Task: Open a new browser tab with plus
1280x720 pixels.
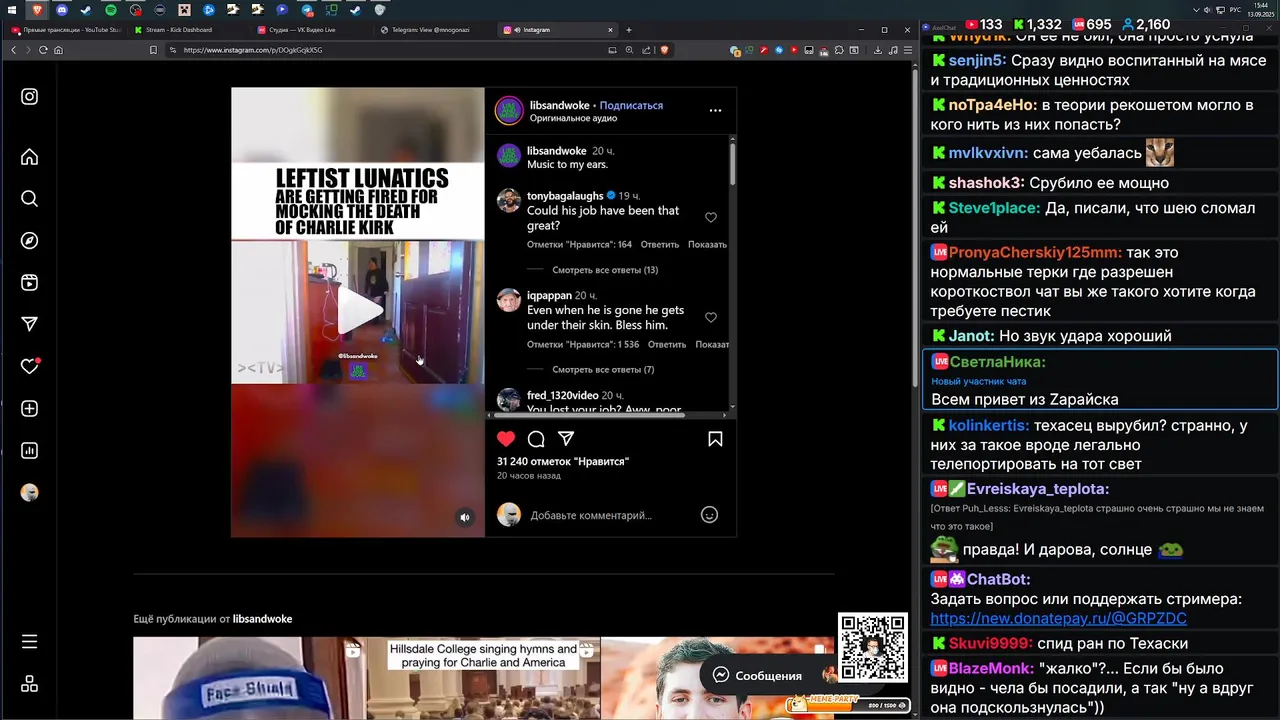Action: (629, 30)
